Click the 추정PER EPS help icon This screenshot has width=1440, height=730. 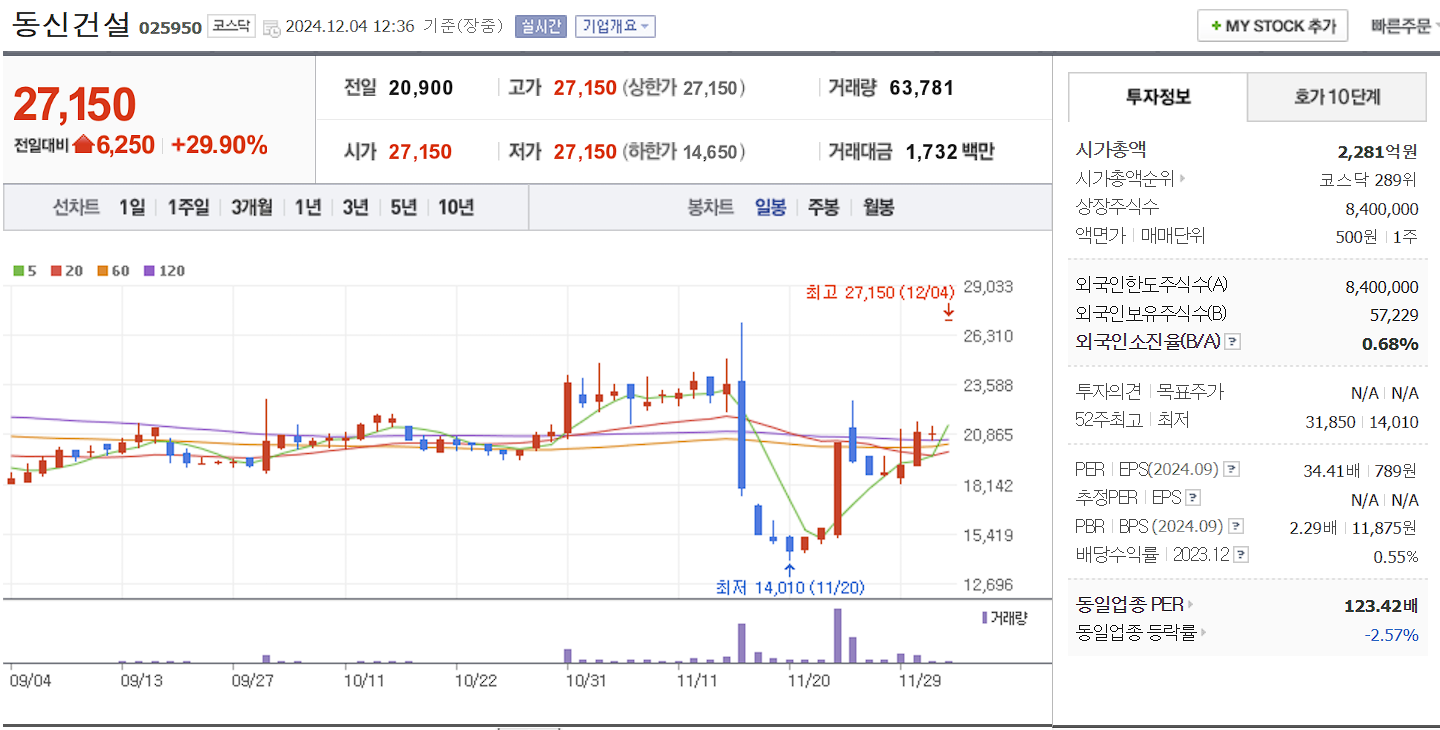point(1193,498)
